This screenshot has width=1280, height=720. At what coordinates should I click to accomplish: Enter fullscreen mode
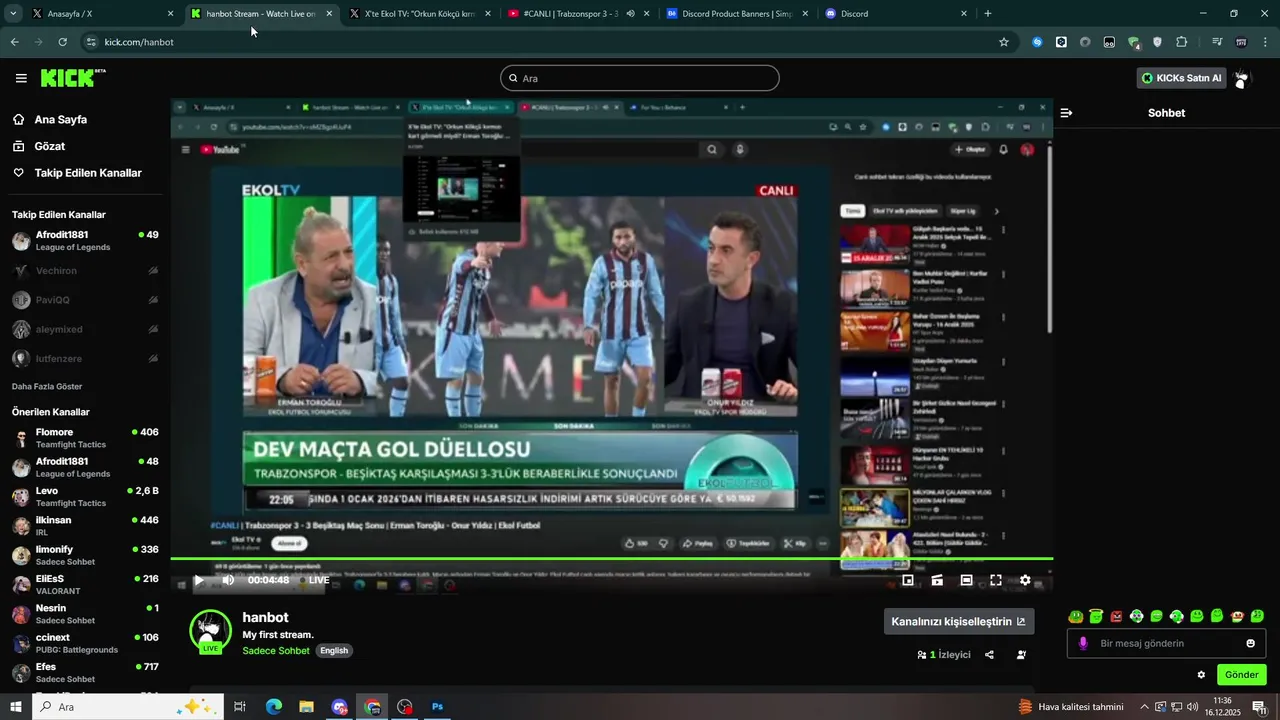[996, 580]
